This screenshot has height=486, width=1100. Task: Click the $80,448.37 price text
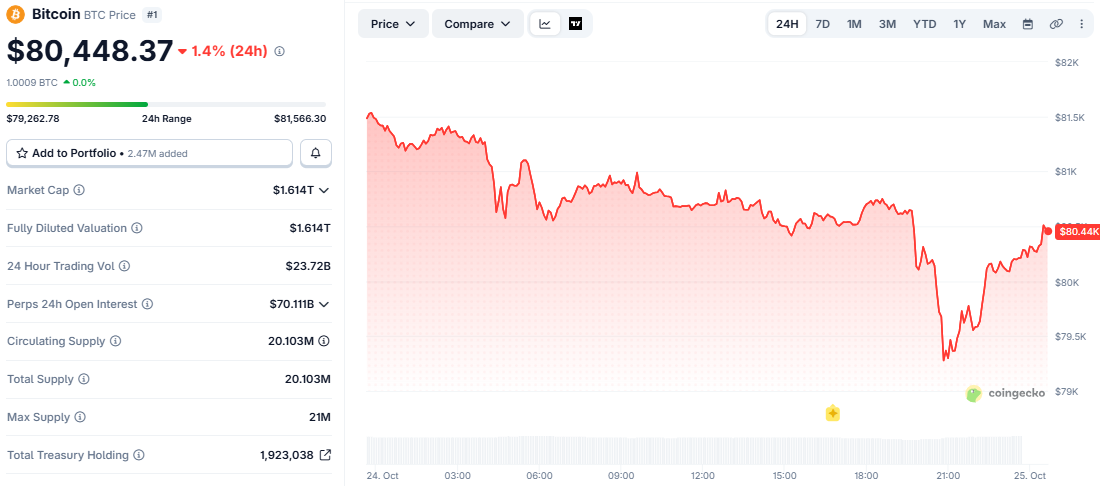pyautogui.click(x=90, y=50)
